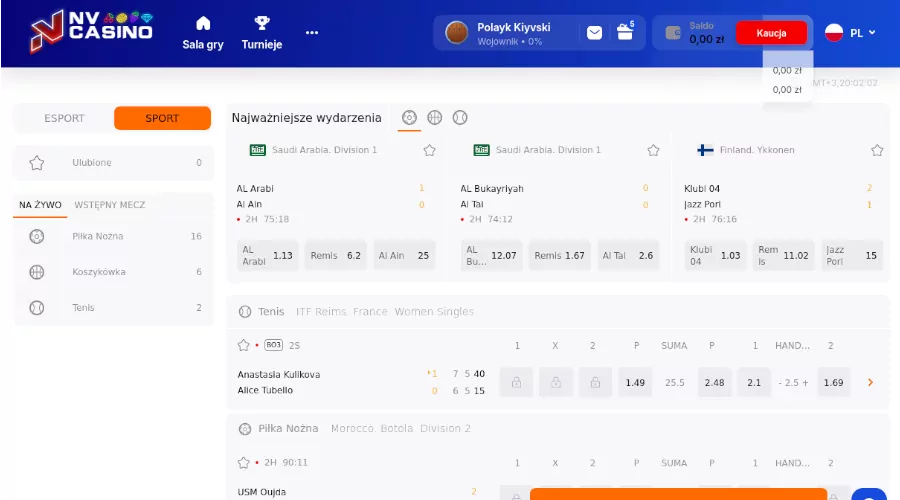Open Turnieje trophy icon

(x=262, y=23)
